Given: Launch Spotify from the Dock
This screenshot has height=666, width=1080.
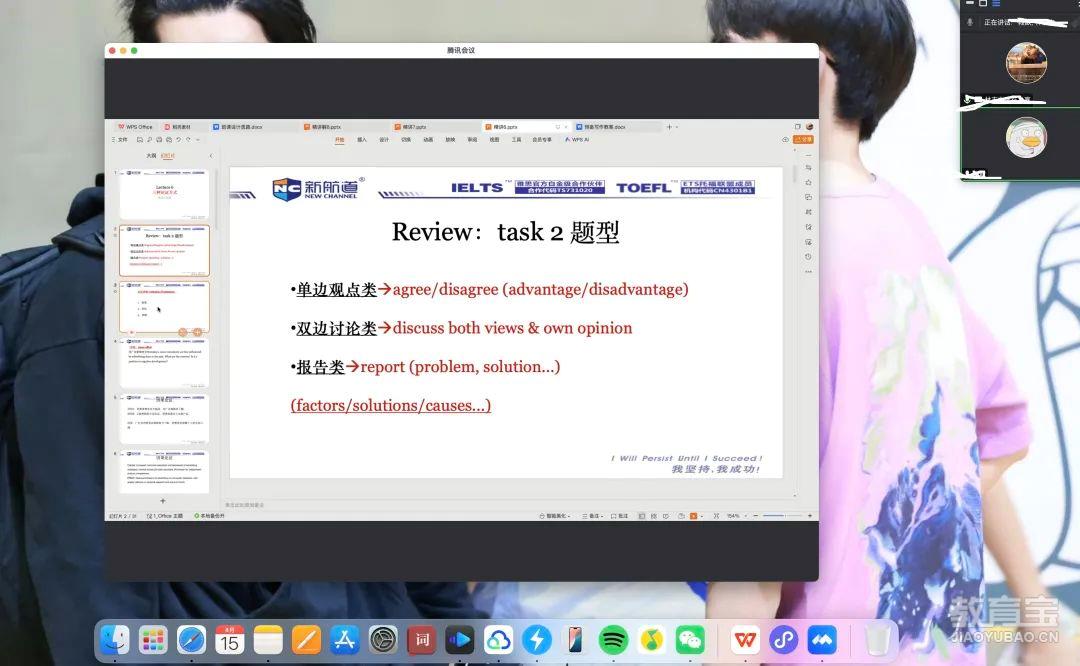Looking at the screenshot, I should tap(613, 640).
